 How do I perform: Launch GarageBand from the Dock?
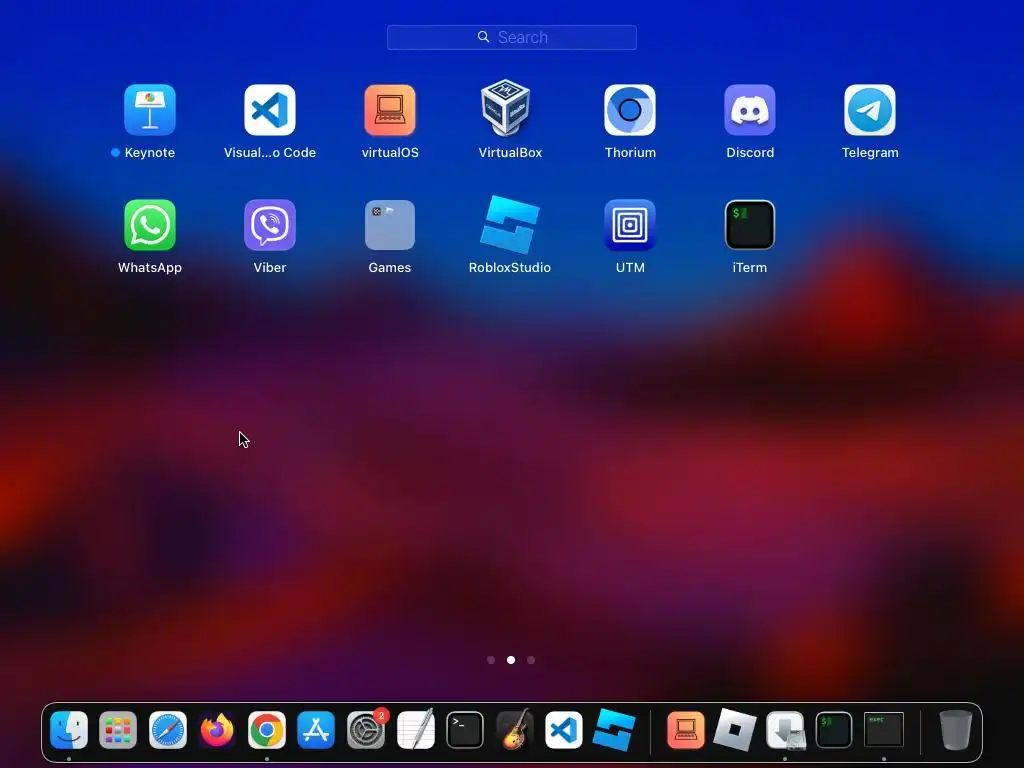point(515,729)
